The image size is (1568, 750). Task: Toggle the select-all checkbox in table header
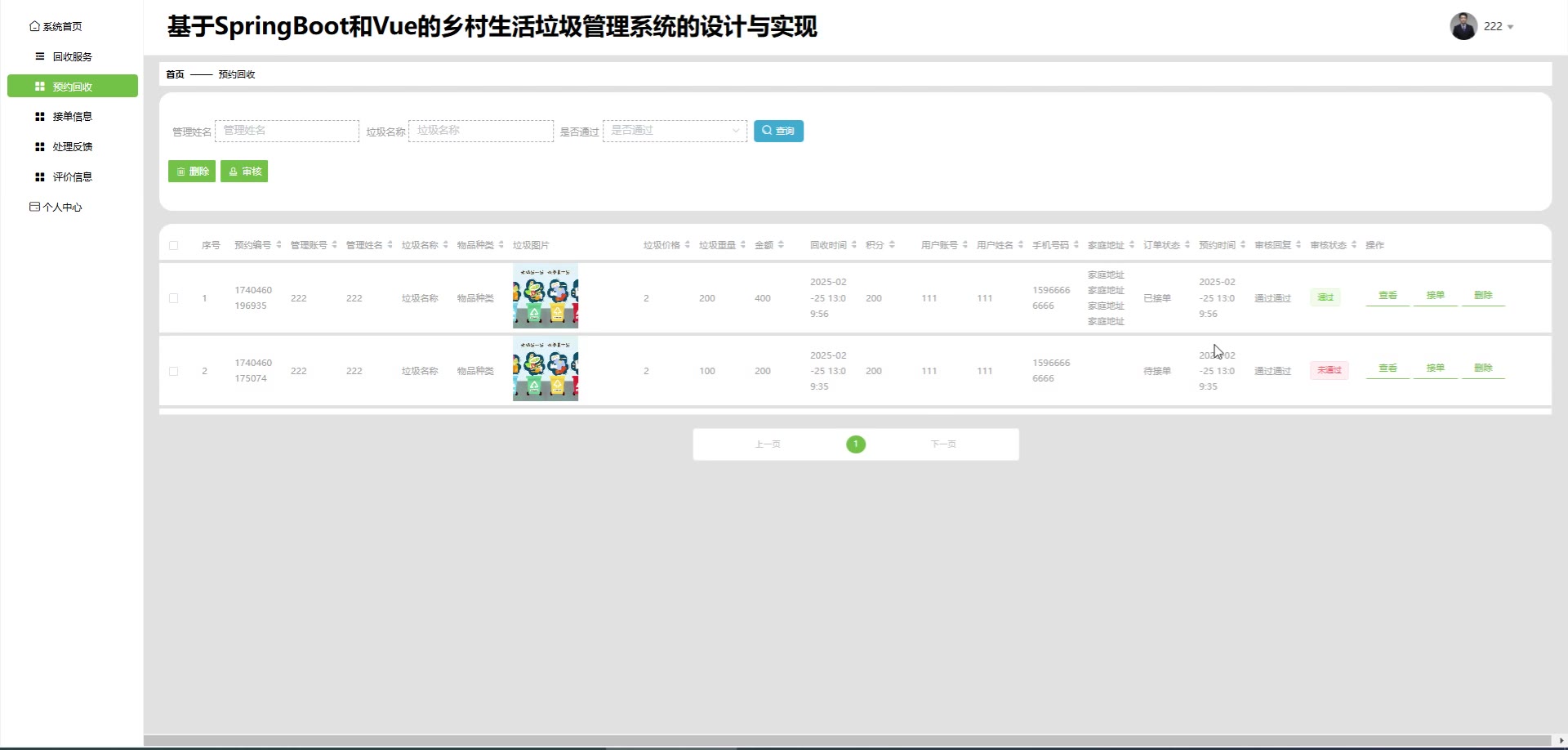click(x=173, y=245)
